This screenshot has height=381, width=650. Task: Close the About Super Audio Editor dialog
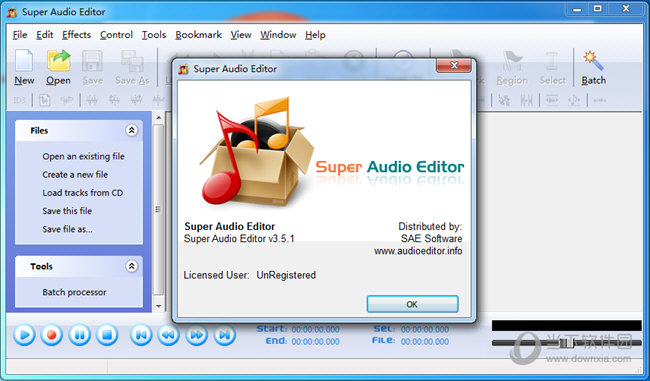coord(454,66)
